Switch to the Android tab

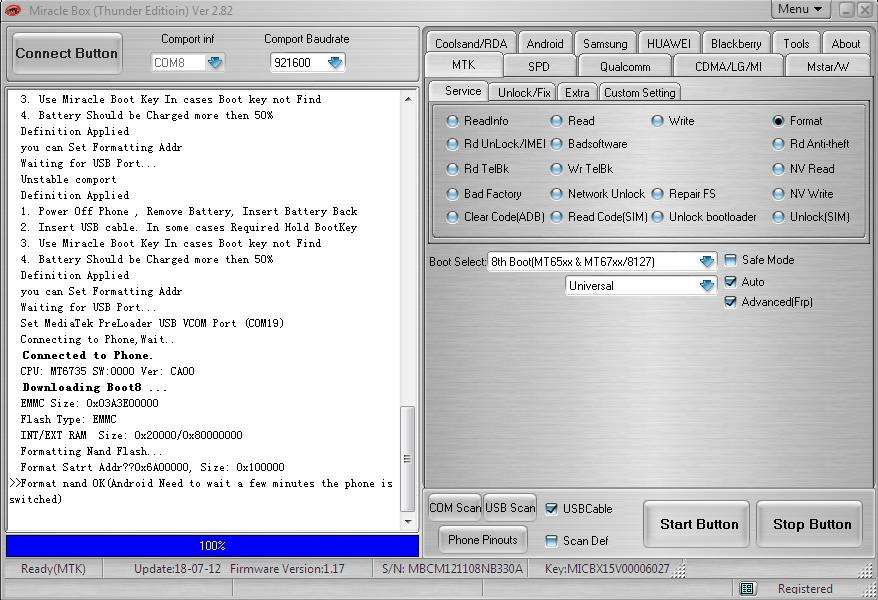pos(545,43)
